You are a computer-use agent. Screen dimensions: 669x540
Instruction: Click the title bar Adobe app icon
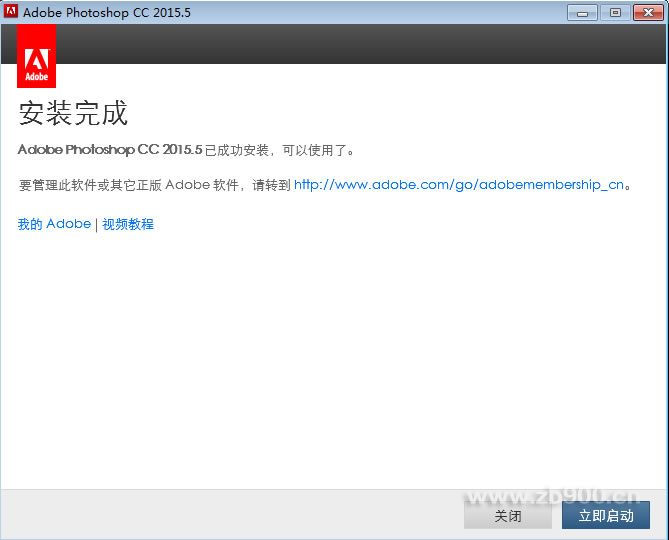[x=11, y=12]
